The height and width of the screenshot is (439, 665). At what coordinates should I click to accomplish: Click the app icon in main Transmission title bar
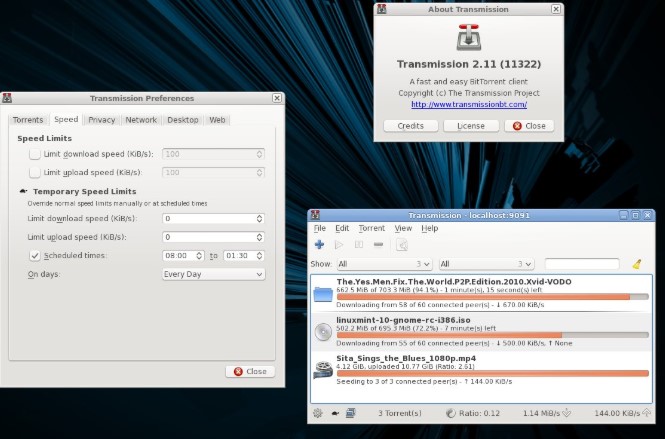tap(315, 215)
